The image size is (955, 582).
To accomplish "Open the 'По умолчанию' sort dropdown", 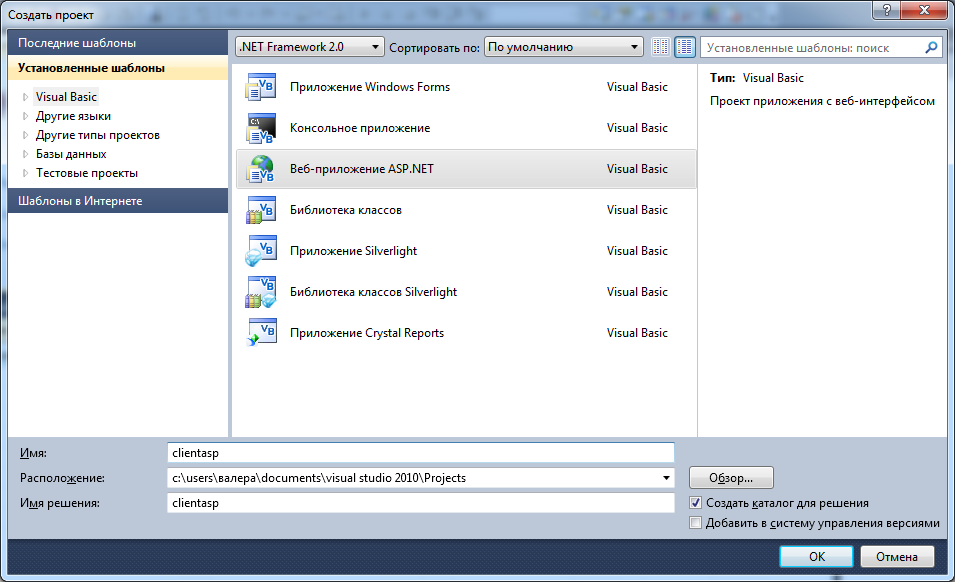I will 563,47.
